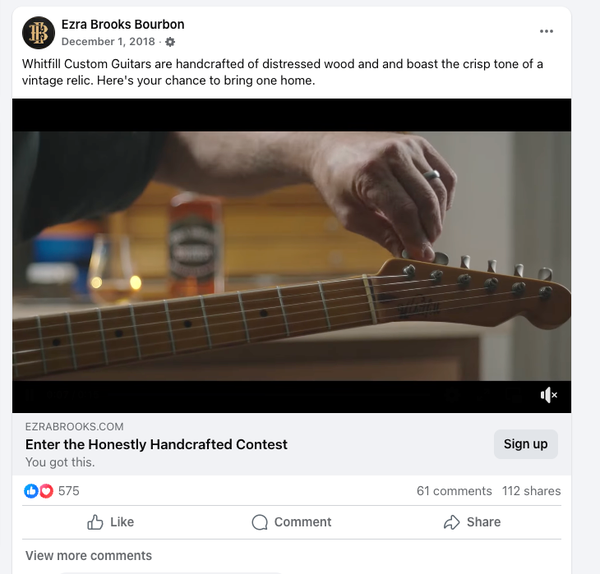Click the post privacy gear icon
This screenshot has width=600, height=574.
170,42
